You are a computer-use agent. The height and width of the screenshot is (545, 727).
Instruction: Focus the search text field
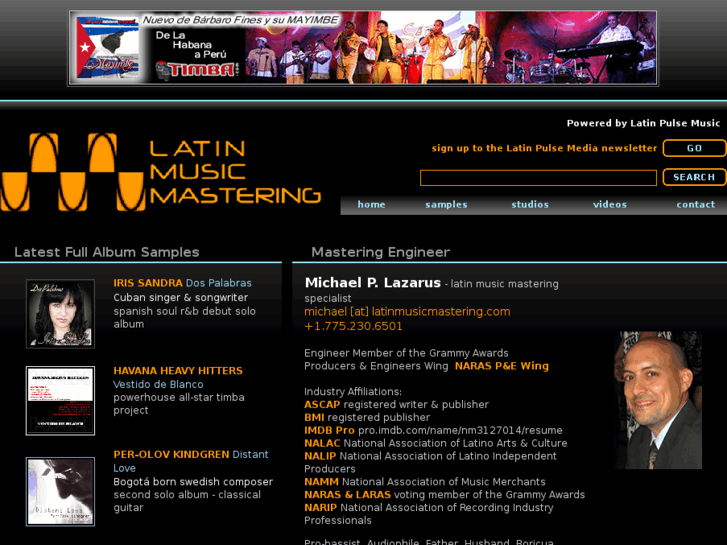(x=538, y=178)
